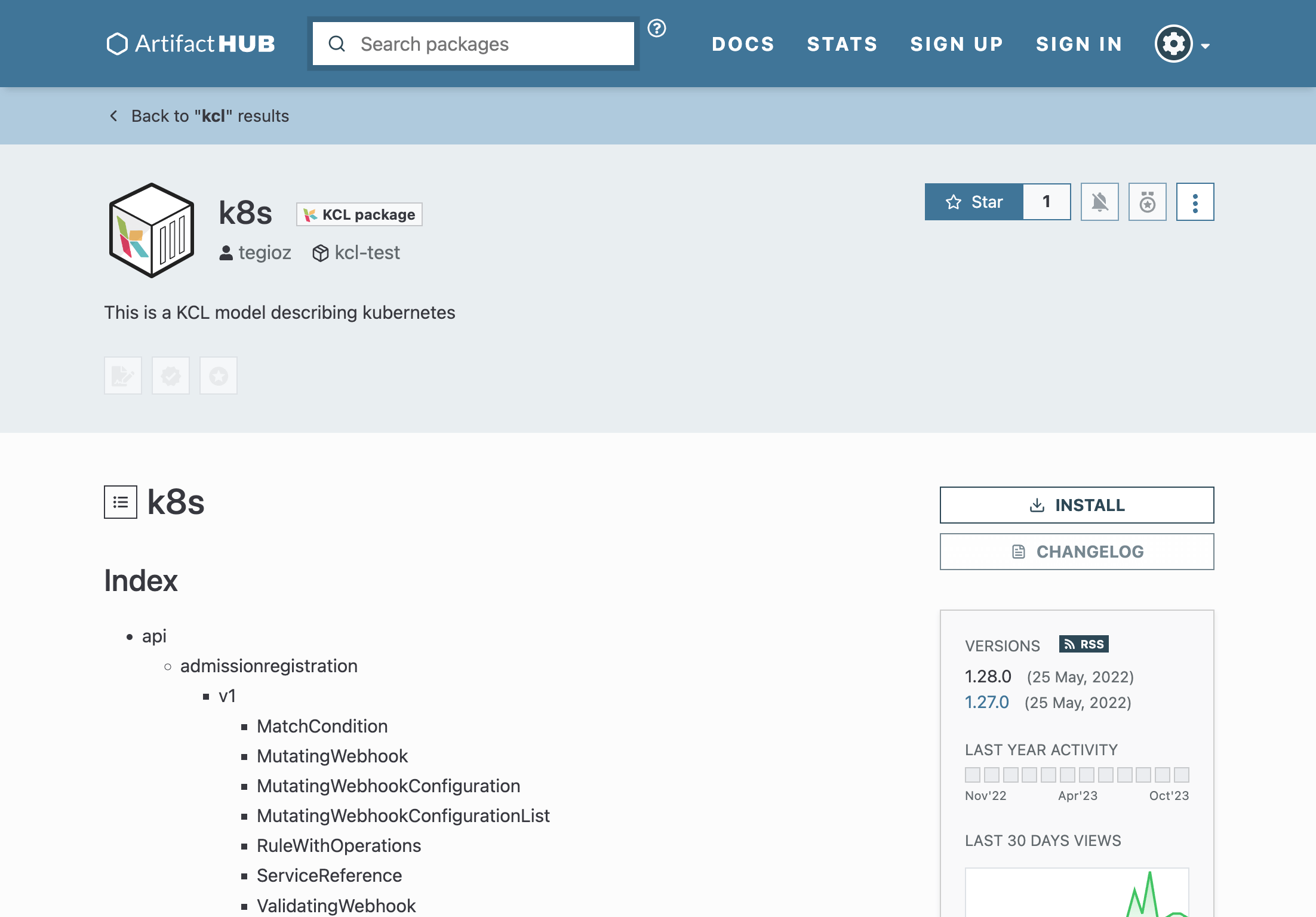Open the STATS page

click(843, 44)
